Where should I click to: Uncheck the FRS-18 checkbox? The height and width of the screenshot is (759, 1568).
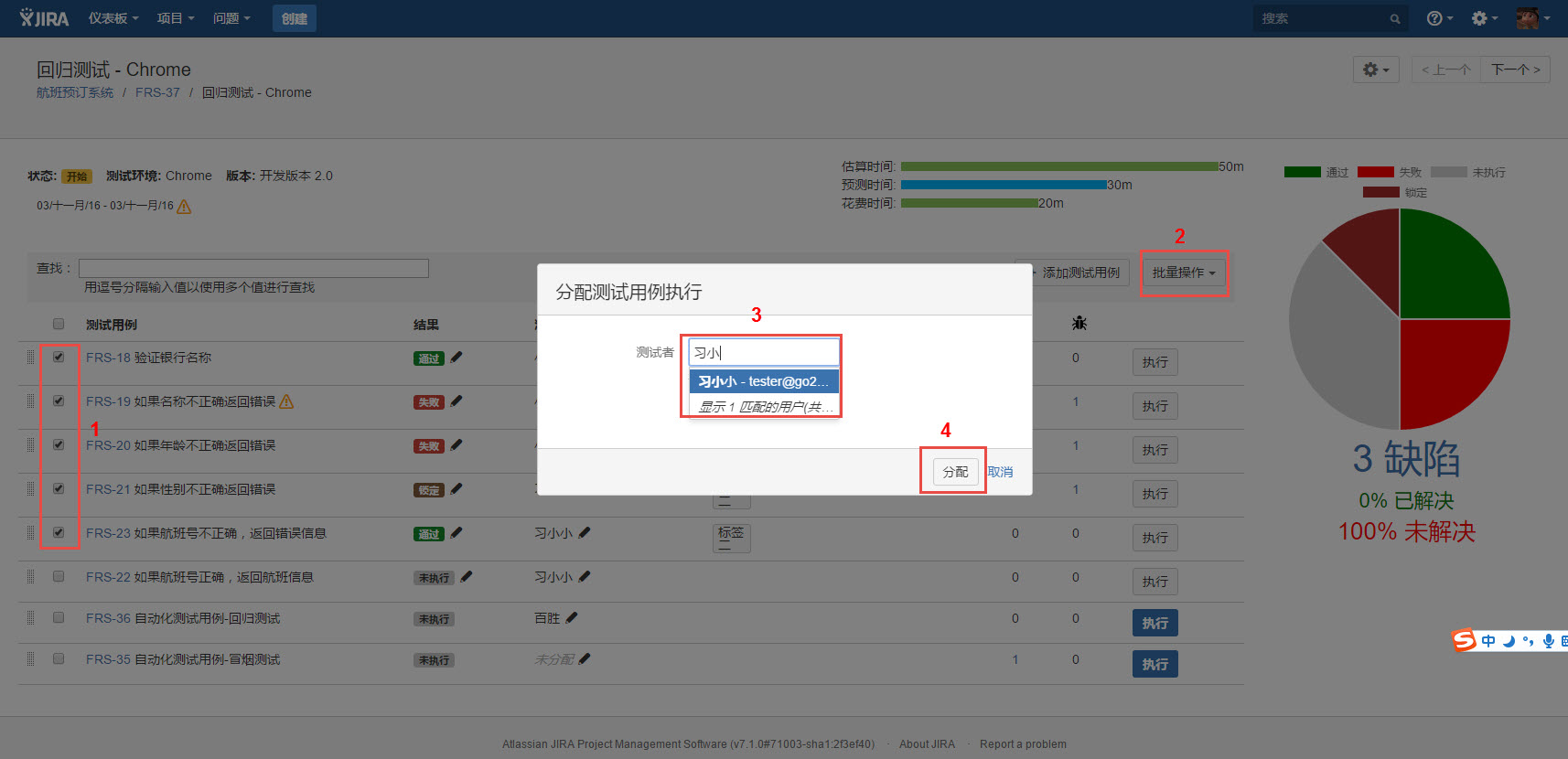[x=59, y=357]
